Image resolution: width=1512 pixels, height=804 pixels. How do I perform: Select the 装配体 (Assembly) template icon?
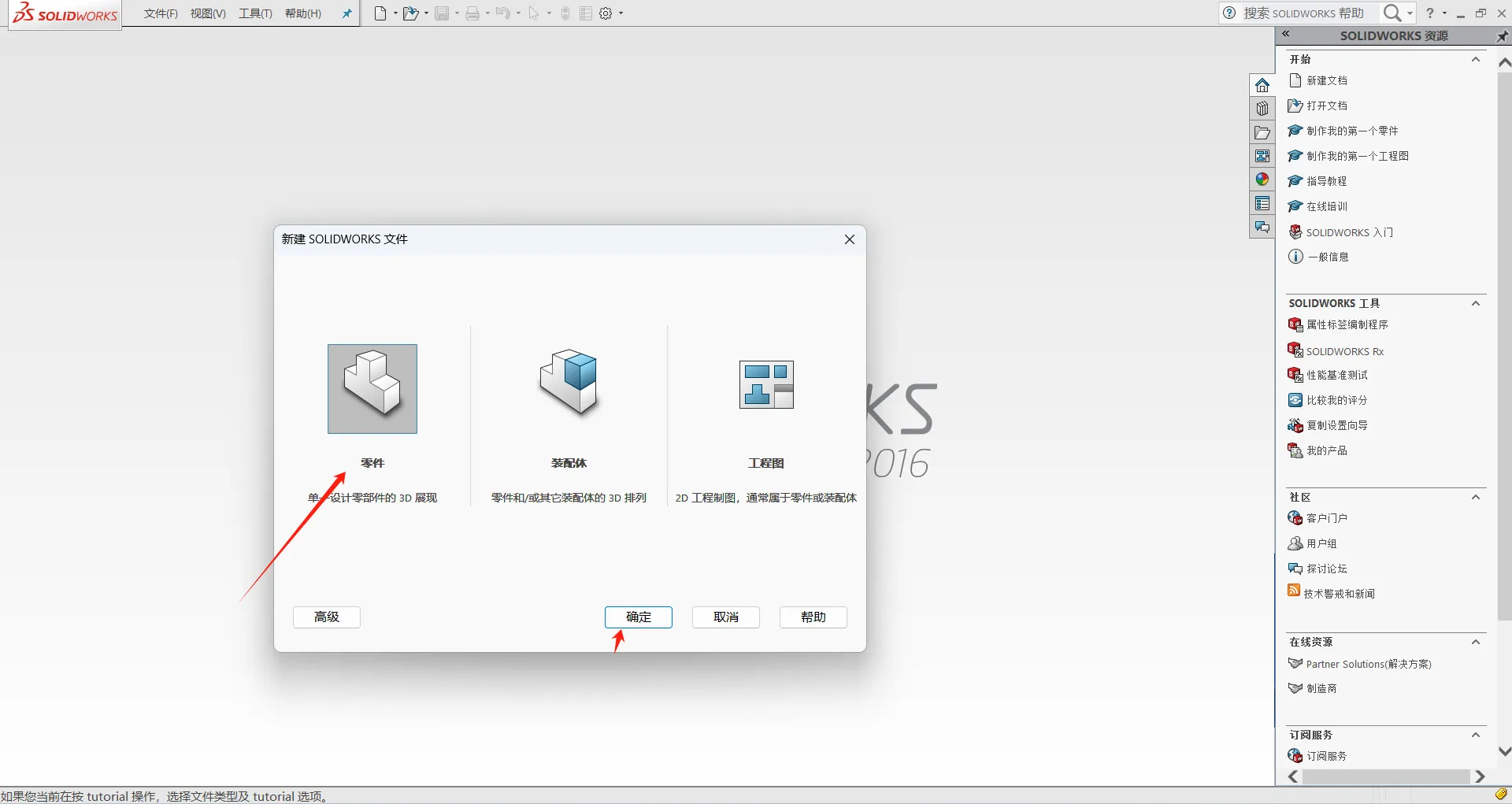(569, 383)
